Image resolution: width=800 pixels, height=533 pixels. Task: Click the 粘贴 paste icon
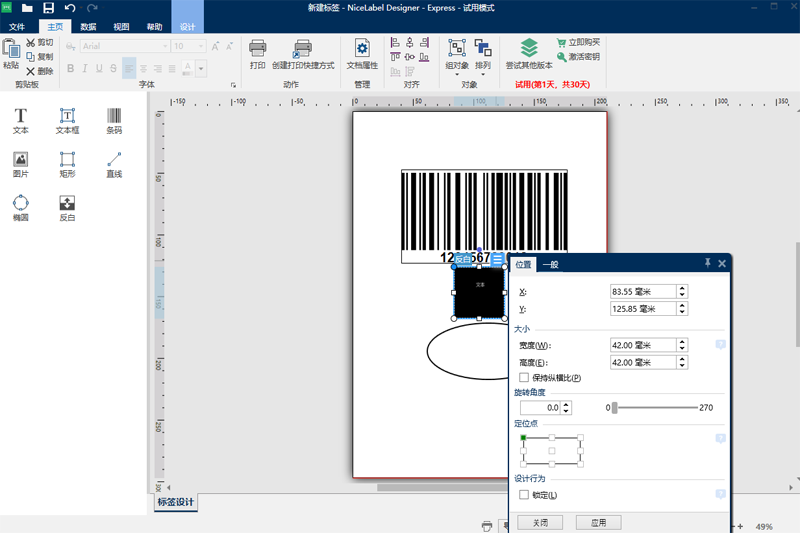click(11, 49)
